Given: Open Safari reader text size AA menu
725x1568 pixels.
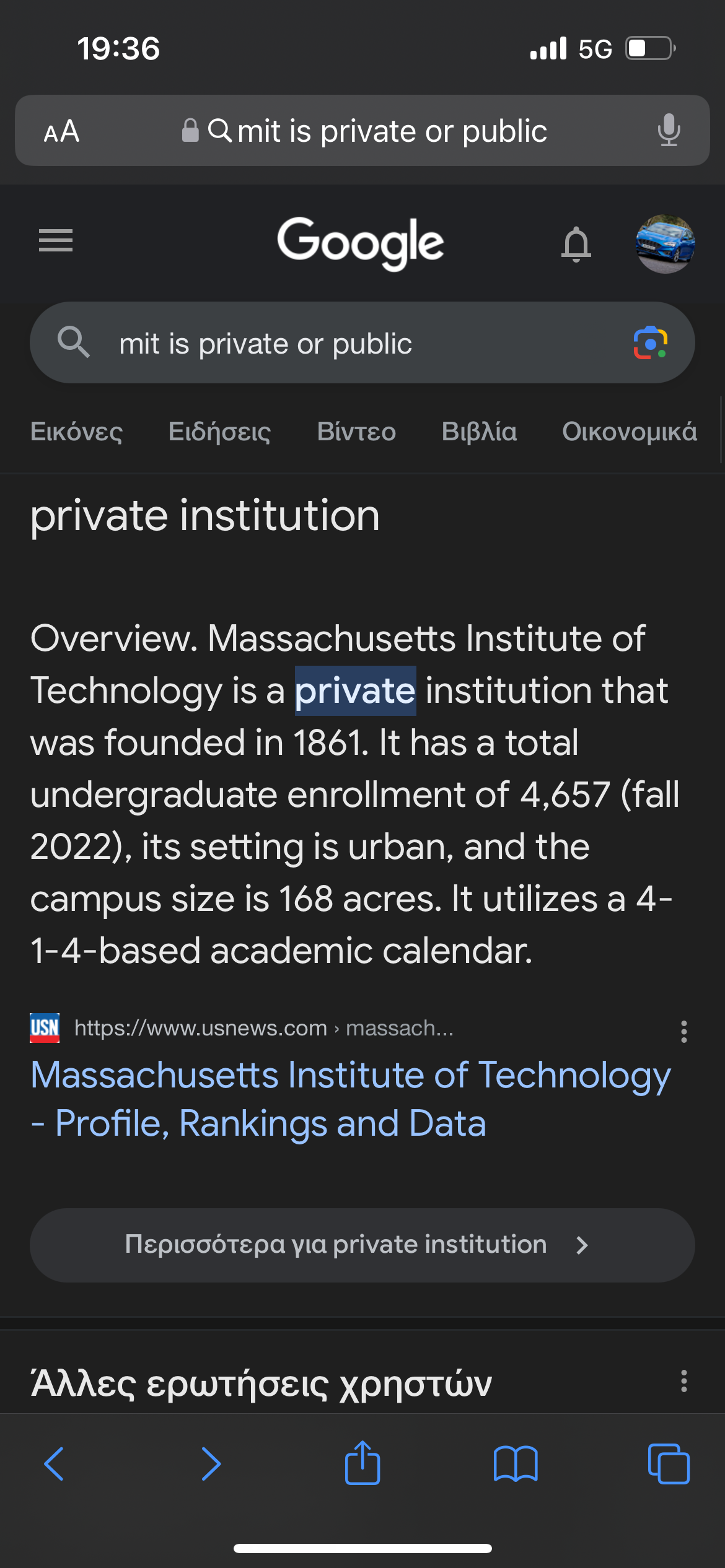Looking at the screenshot, I should point(61,131).
